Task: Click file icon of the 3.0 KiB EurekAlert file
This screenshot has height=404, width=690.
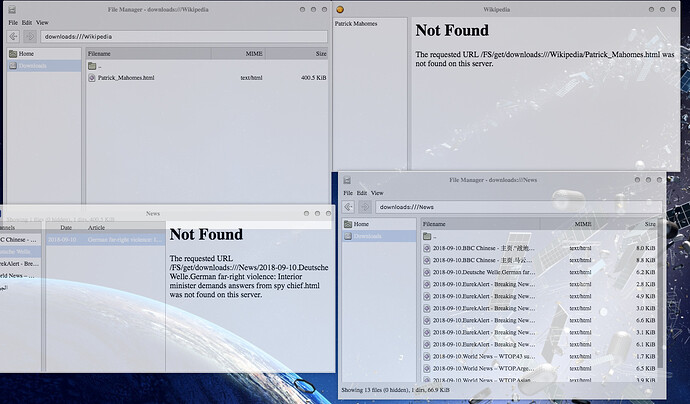Action: point(426,309)
